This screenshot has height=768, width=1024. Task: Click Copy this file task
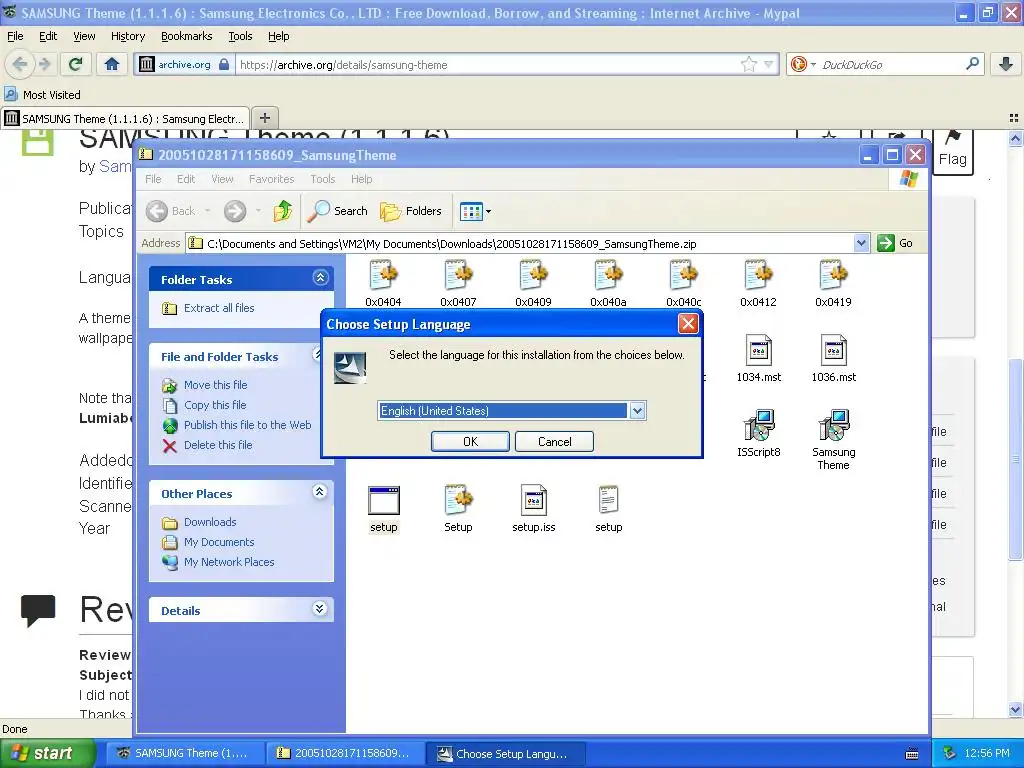[215, 405]
